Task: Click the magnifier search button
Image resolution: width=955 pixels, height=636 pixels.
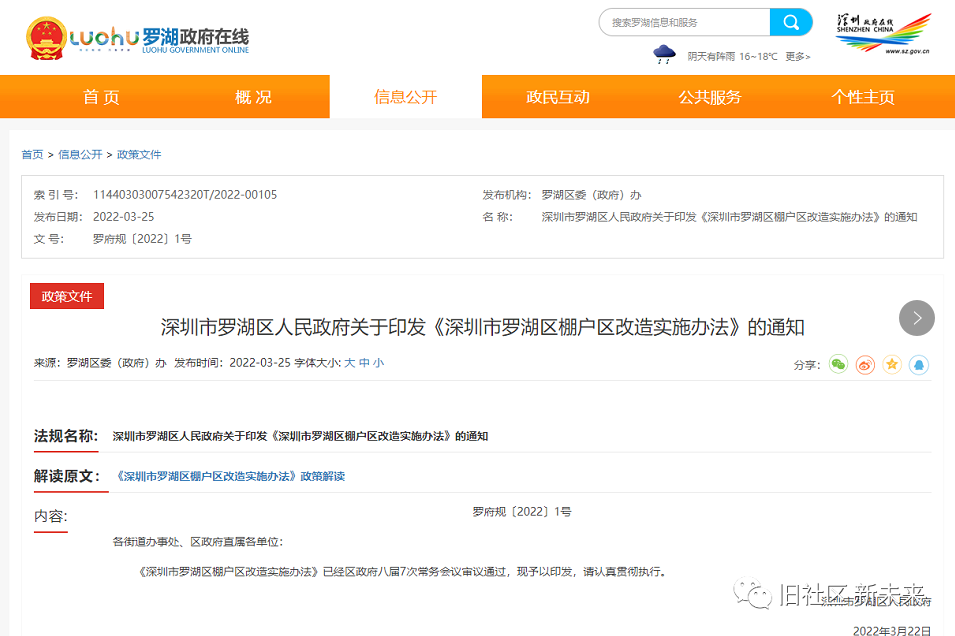Action: [x=791, y=22]
